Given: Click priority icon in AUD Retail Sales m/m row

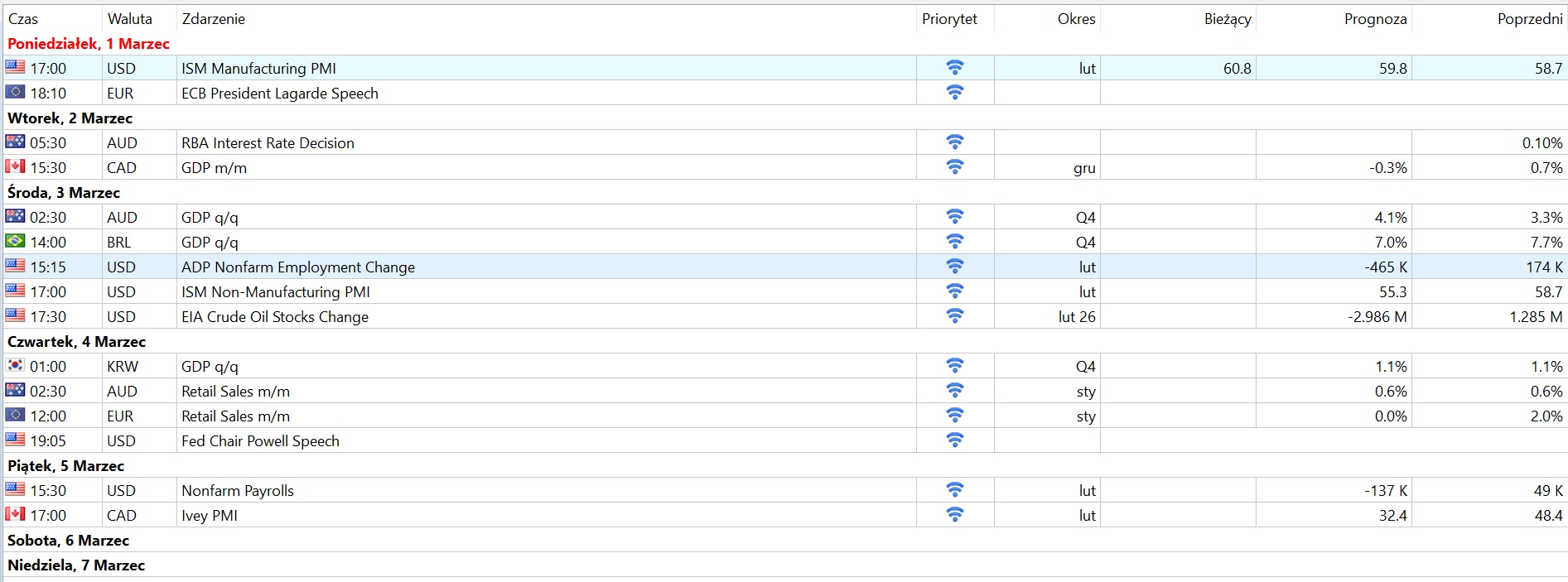Looking at the screenshot, I should (x=954, y=391).
